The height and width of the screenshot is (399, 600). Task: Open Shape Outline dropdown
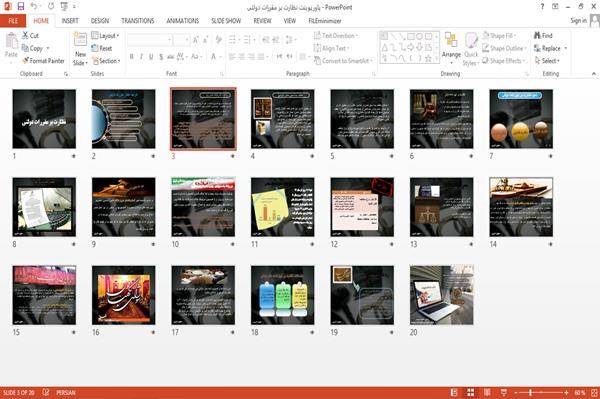[x=504, y=48]
